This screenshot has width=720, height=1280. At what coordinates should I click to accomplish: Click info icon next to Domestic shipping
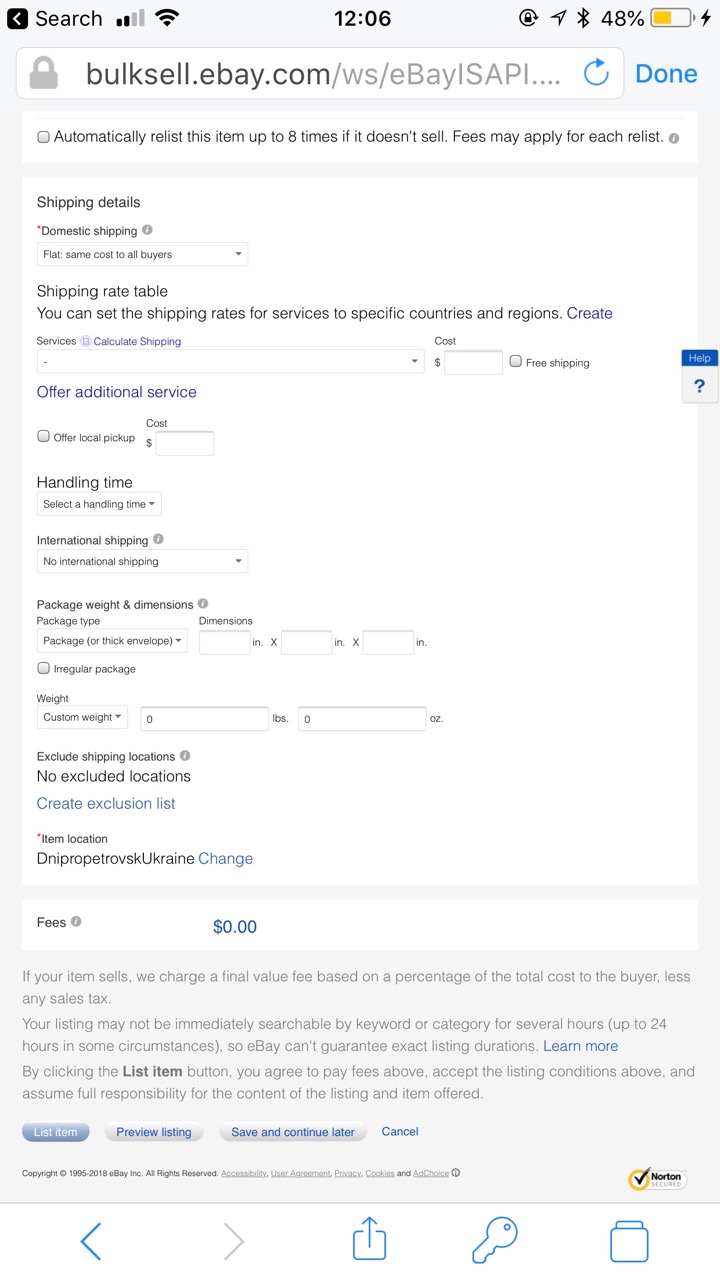click(x=148, y=230)
